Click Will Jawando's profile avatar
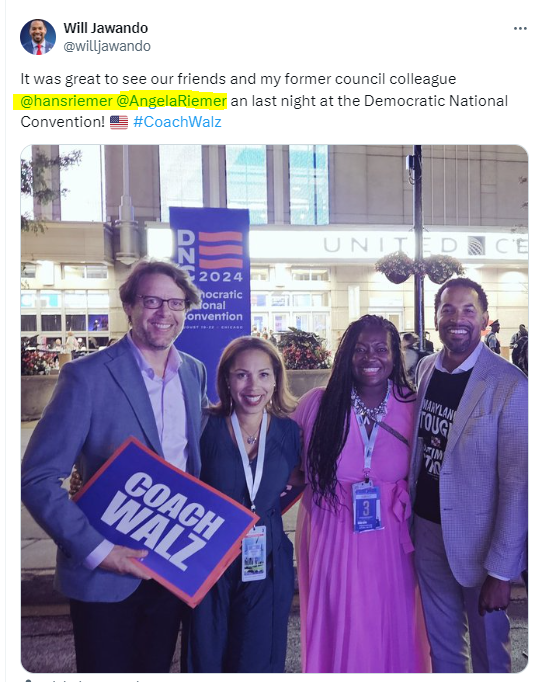The width and height of the screenshot is (543, 682). 38,37
